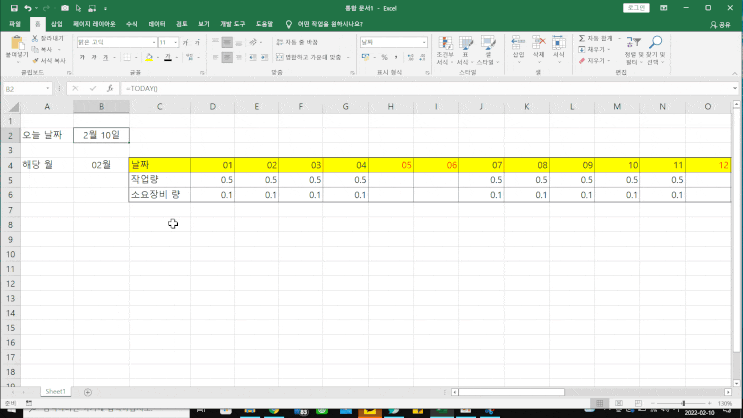Apply comma style number format

(x=396, y=57)
